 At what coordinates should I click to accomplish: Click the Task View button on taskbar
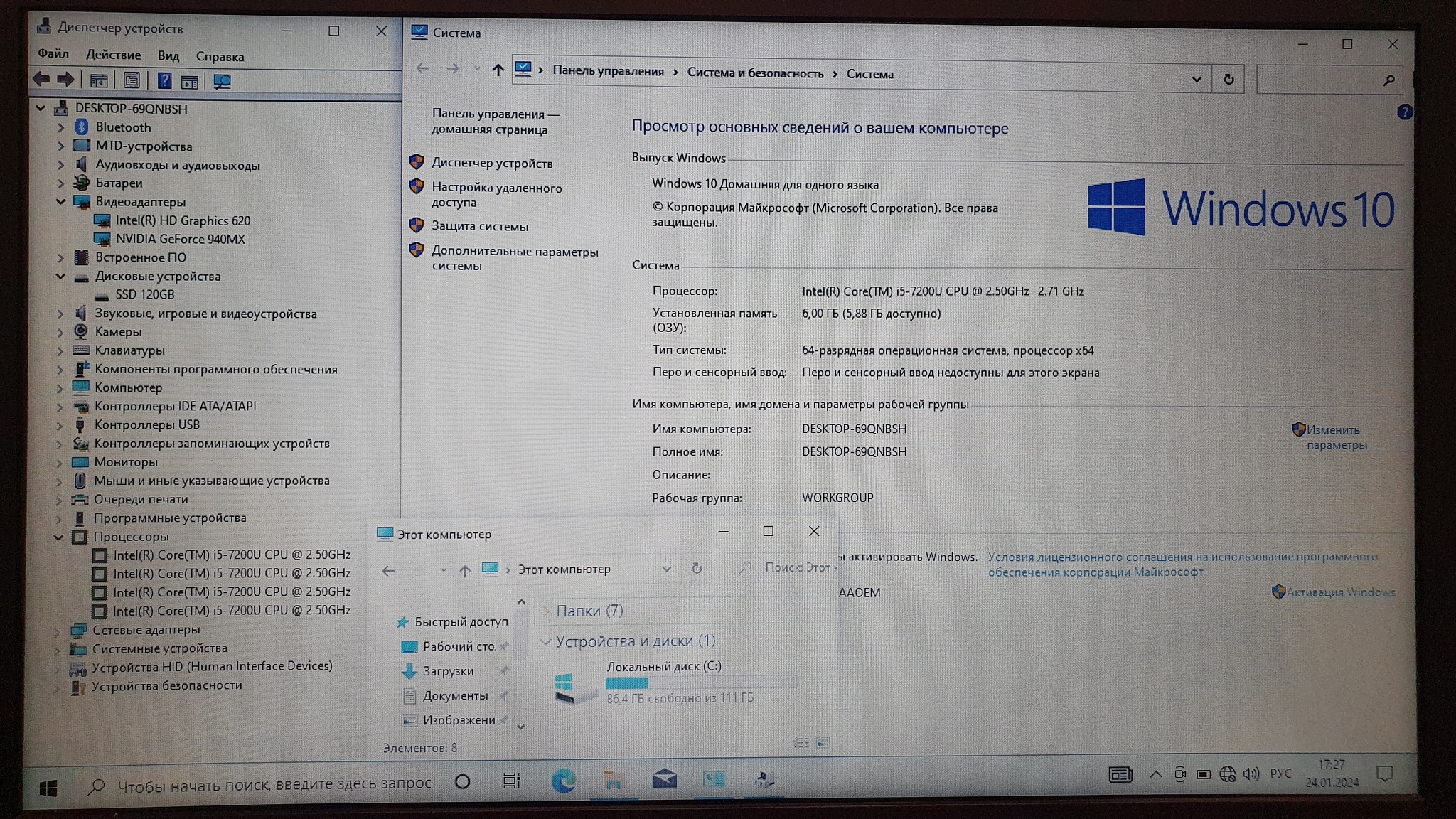(511, 781)
